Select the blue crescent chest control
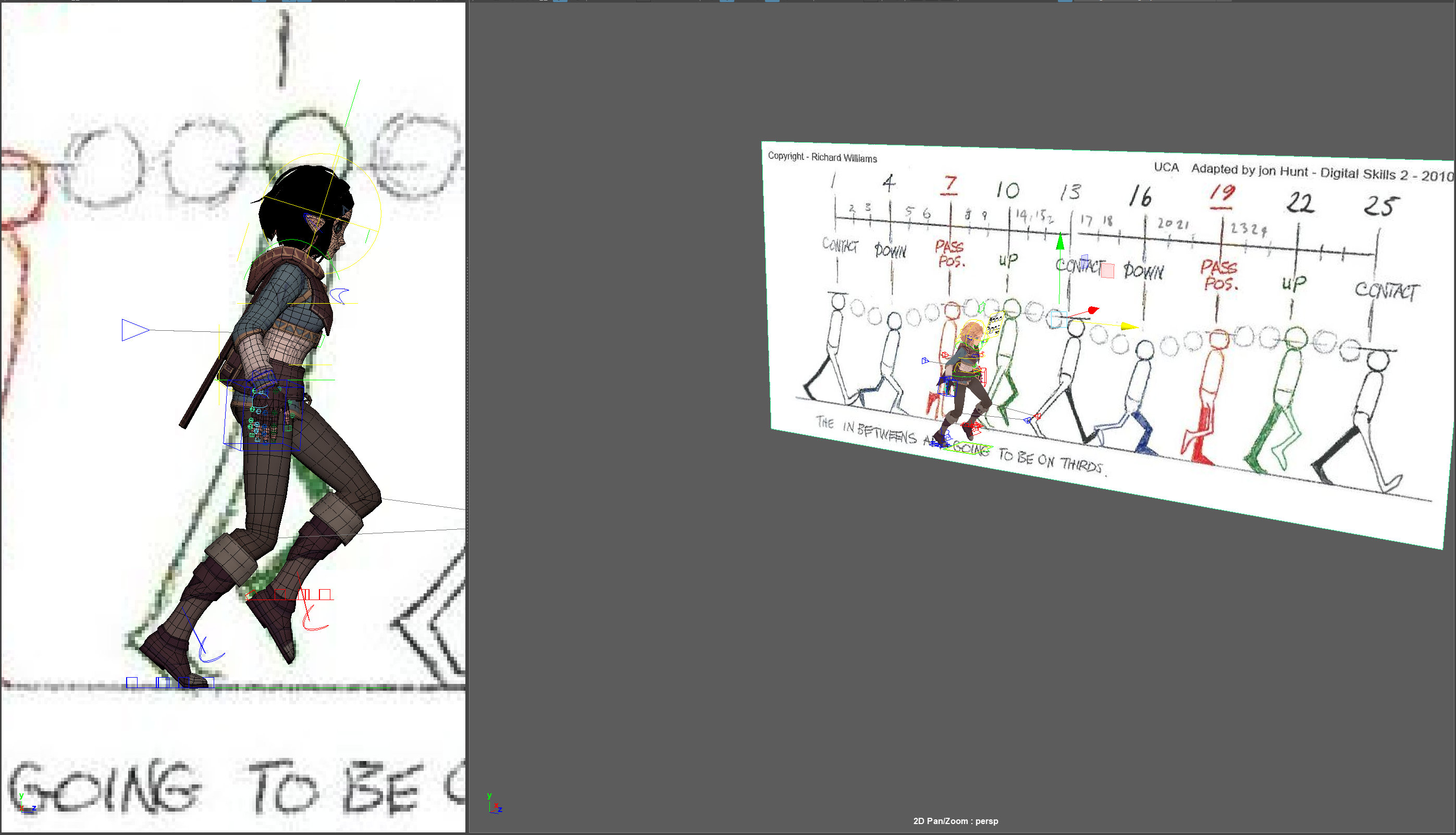Screen dimensions: 1456x835 [x=340, y=296]
